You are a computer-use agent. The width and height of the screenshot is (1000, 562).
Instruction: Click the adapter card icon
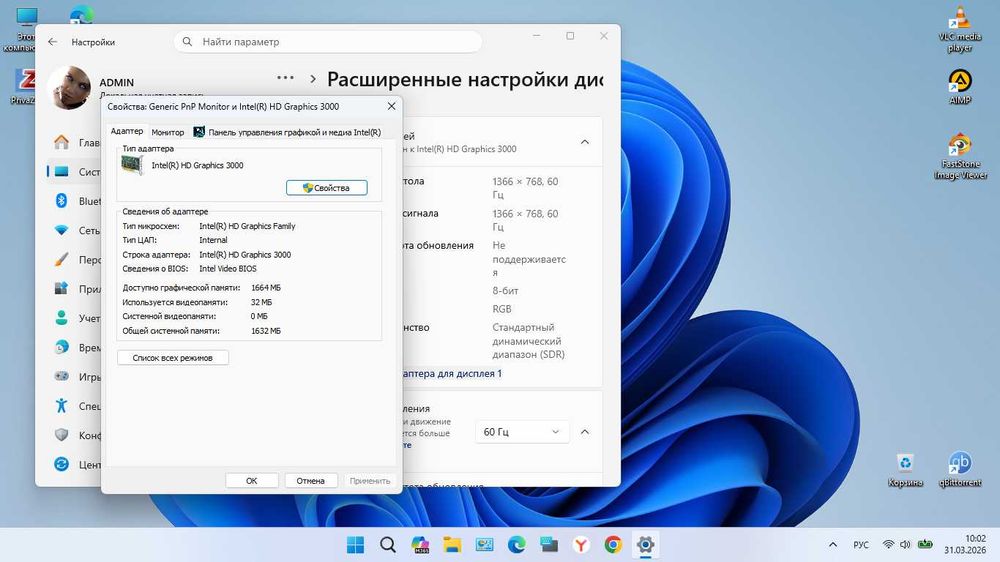click(x=133, y=165)
